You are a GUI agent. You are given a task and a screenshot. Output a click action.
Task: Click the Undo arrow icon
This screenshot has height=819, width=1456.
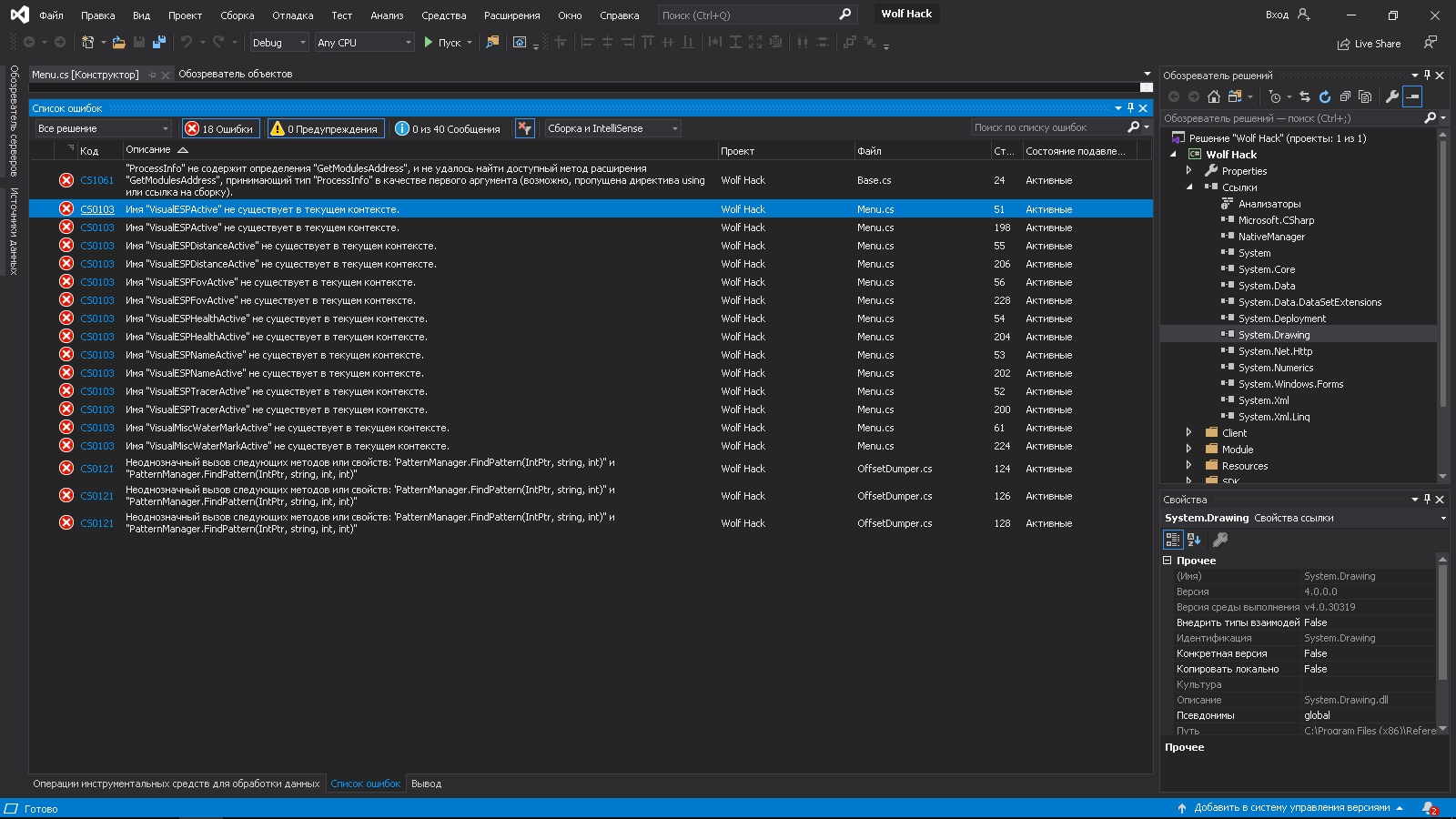click(x=187, y=42)
